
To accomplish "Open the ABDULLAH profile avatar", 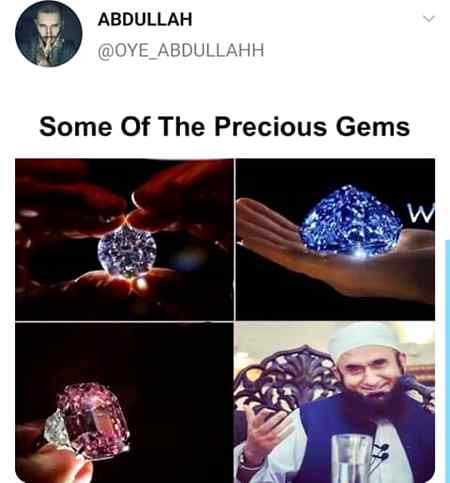I will point(49,34).
